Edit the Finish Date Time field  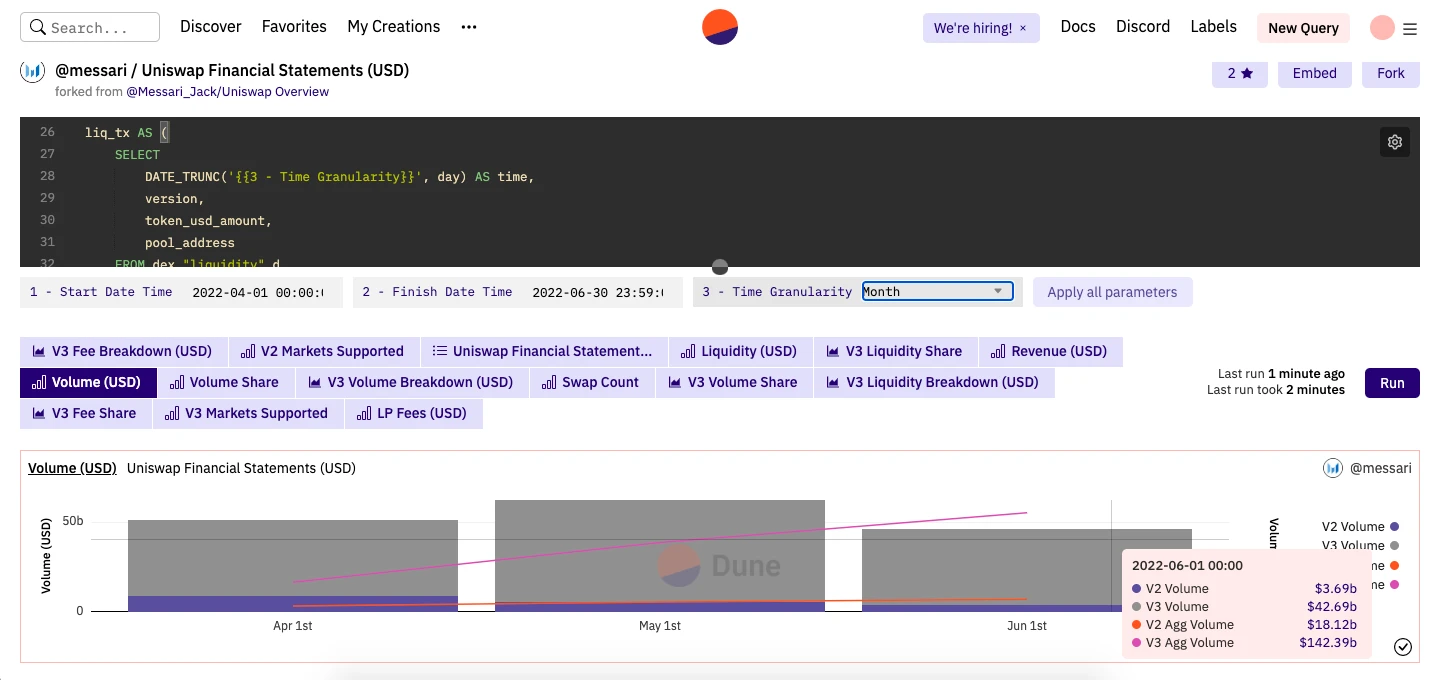[x=598, y=292]
